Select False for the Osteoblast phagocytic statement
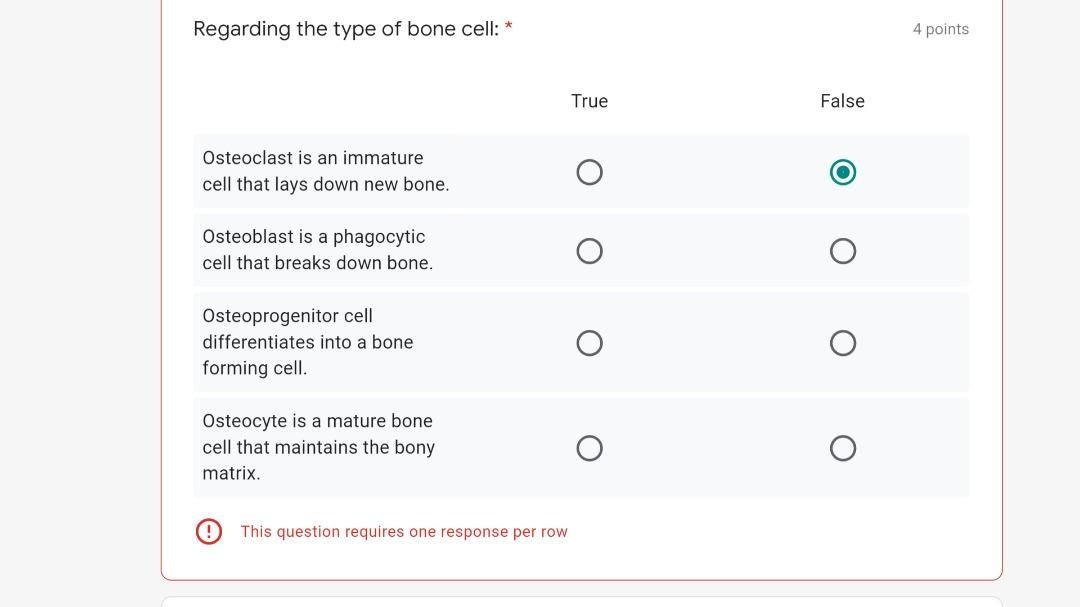The image size is (1080, 607). pos(842,250)
